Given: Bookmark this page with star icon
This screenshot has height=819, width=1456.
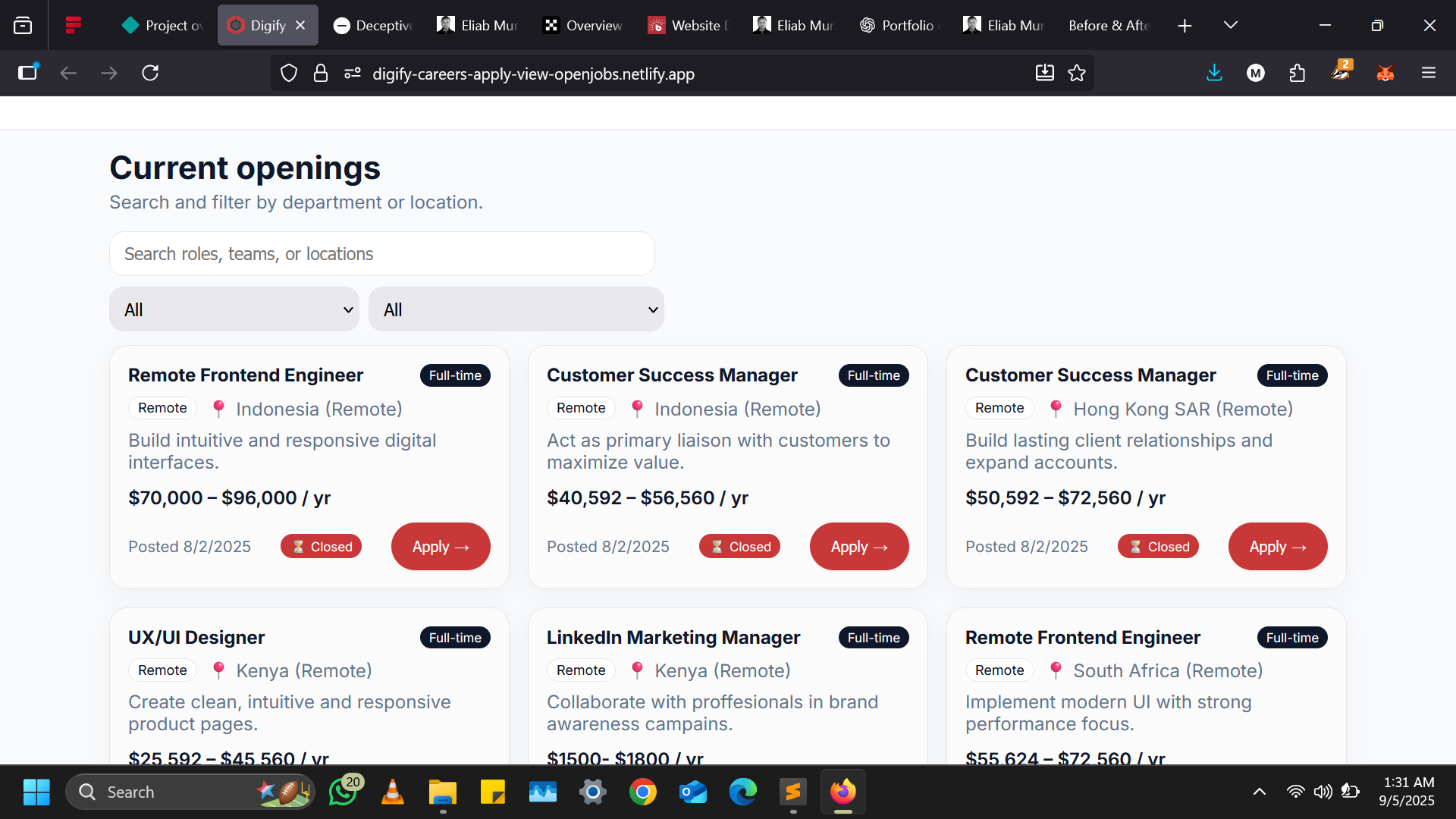Looking at the screenshot, I should coord(1077,73).
